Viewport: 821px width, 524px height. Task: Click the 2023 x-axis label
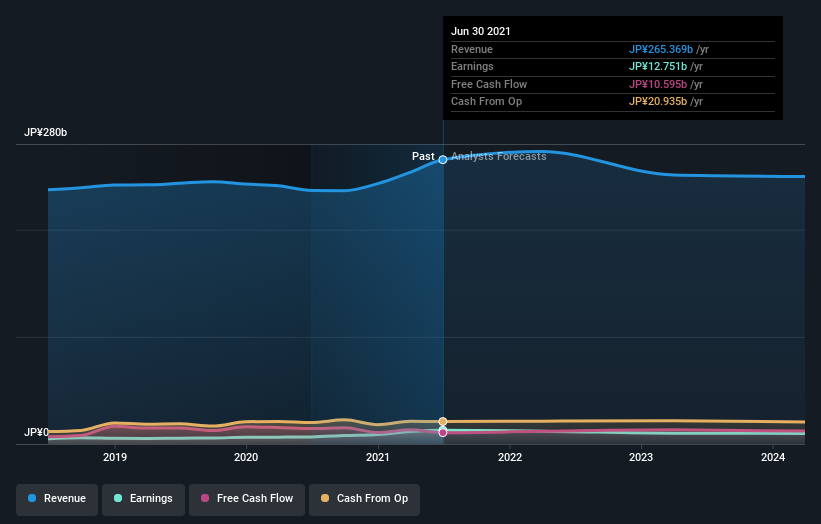pyautogui.click(x=641, y=458)
